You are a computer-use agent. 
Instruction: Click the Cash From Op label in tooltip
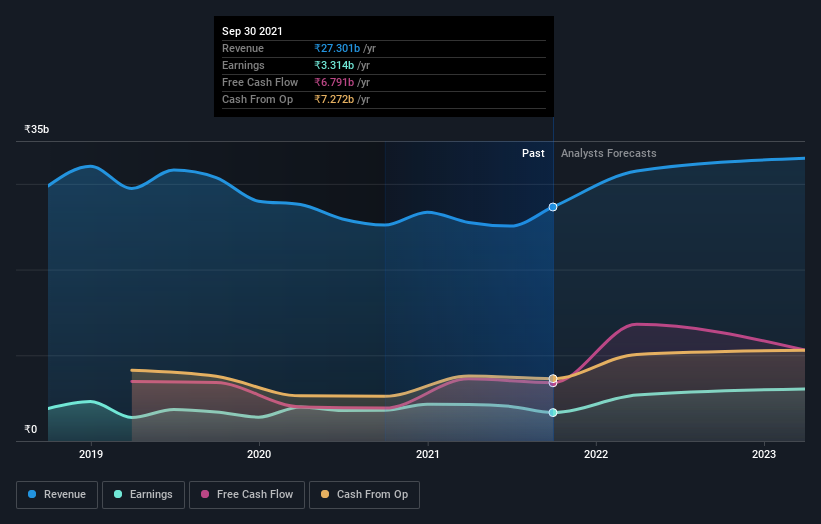pyautogui.click(x=258, y=99)
